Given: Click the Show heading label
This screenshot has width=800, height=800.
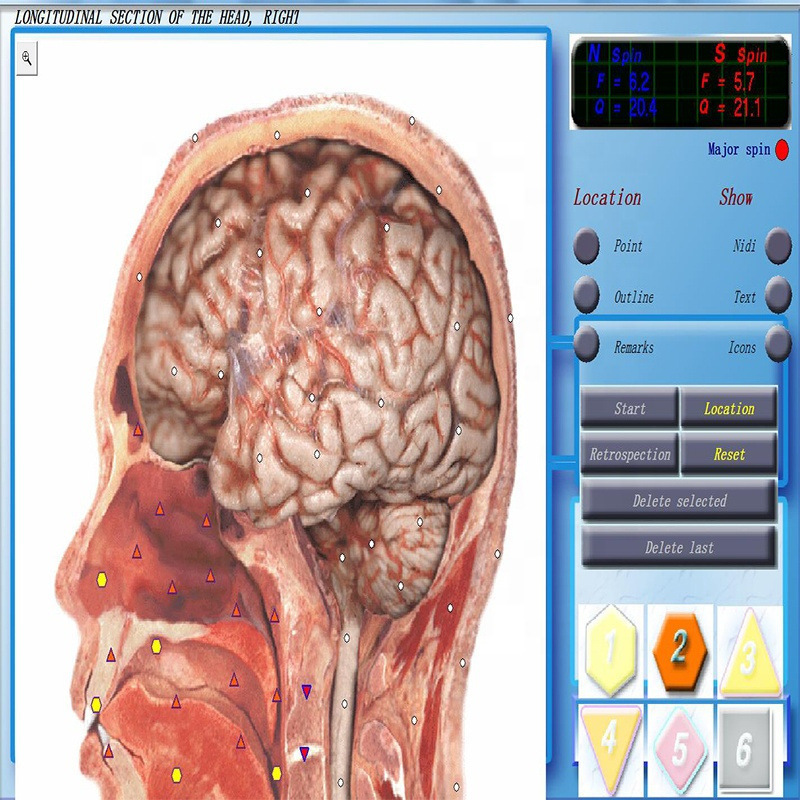Looking at the screenshot, I should (x=736, y=197).
